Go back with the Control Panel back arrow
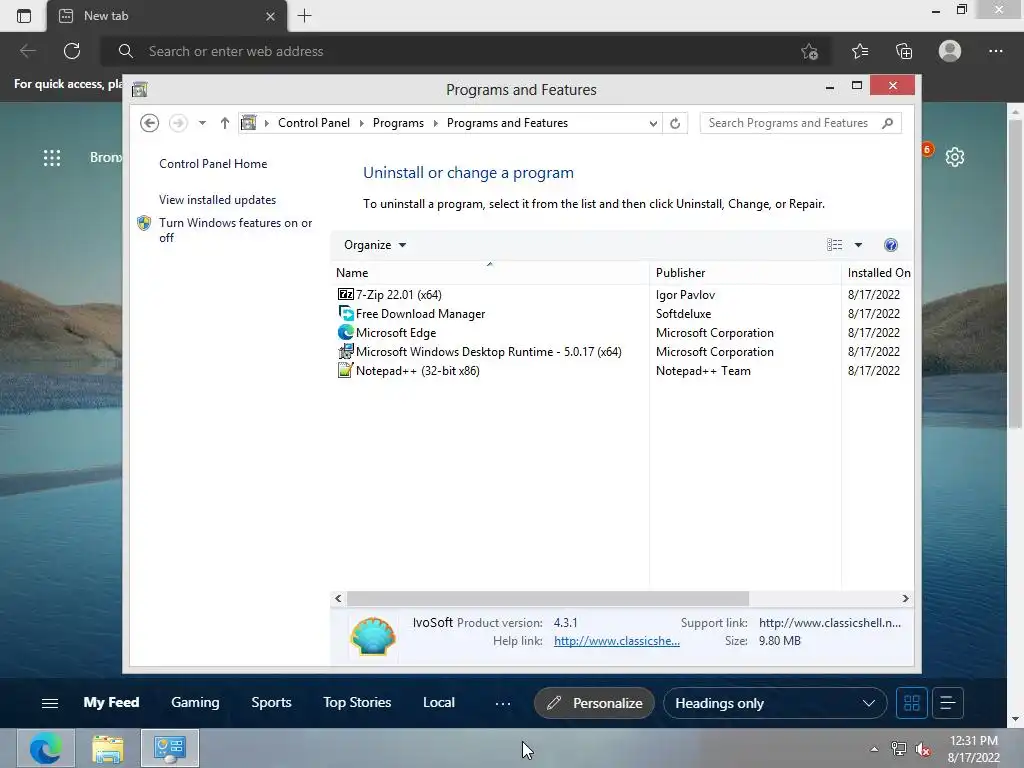 click(x=150, y=123)
